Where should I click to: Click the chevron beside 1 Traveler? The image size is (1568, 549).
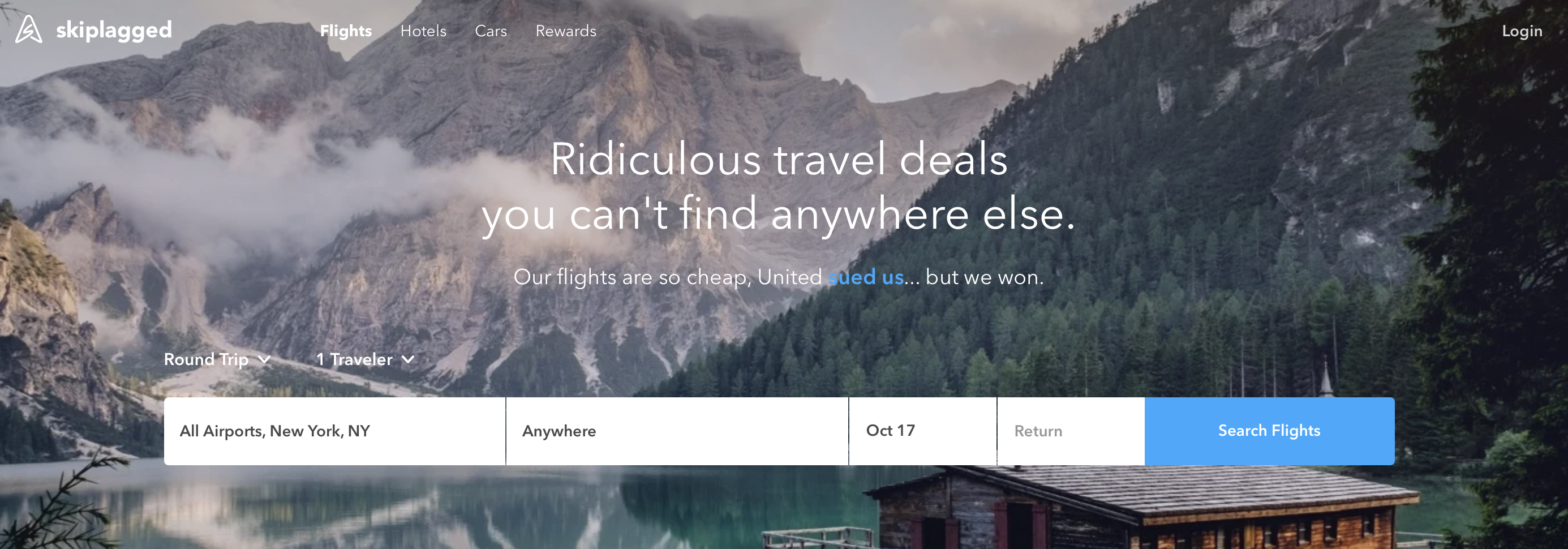408,360
